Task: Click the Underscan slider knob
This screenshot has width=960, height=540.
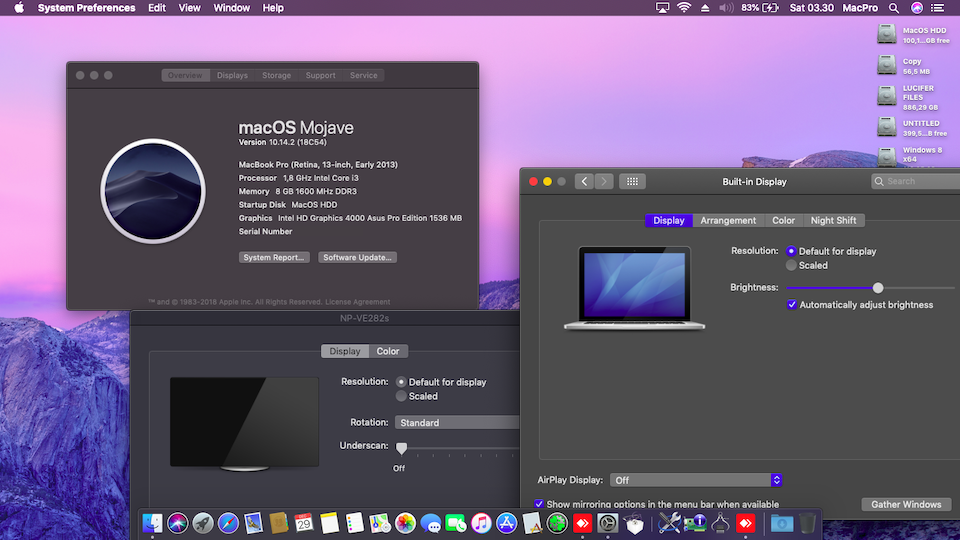Action: [x=401, y=448]
